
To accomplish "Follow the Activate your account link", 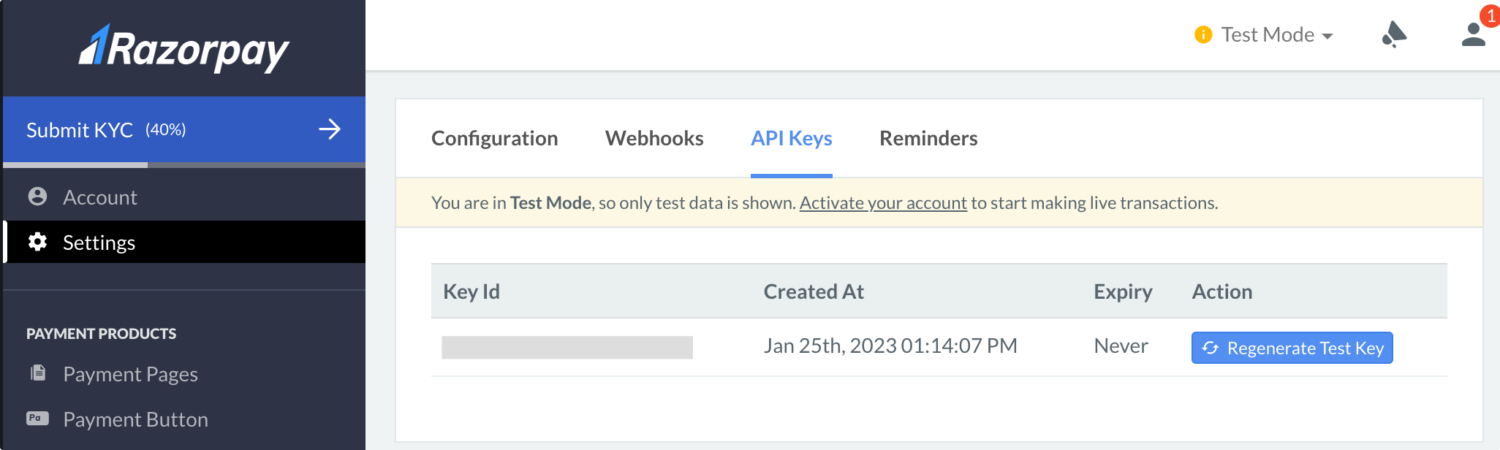I will click(883, 203).
